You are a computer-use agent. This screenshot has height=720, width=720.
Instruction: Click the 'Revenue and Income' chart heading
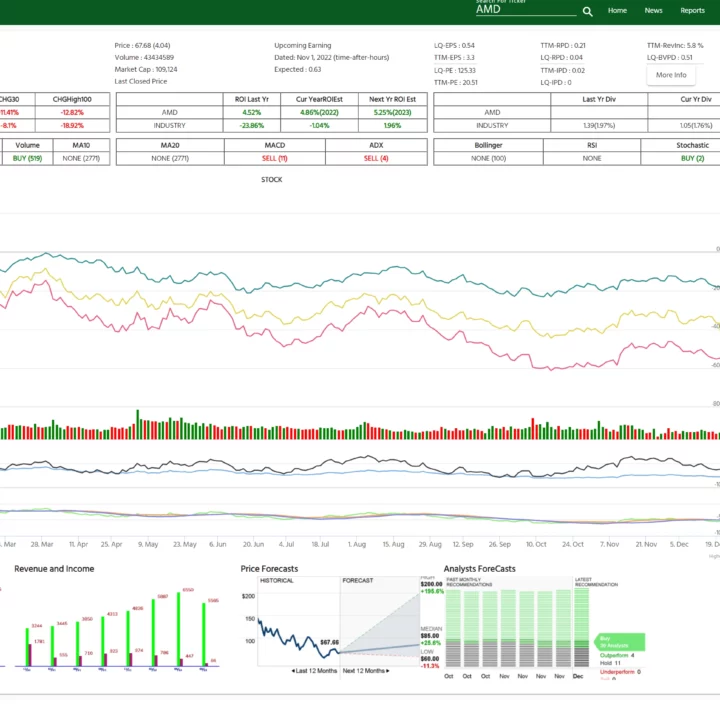pos(54,569)
